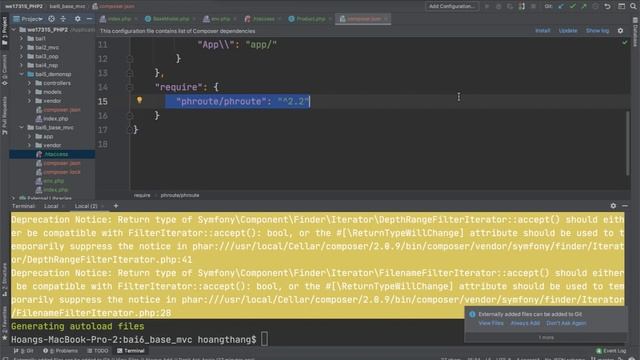This screenshot has width=640, height=360.
Task: Open Event Log in status bar
Action: (611, 351)
